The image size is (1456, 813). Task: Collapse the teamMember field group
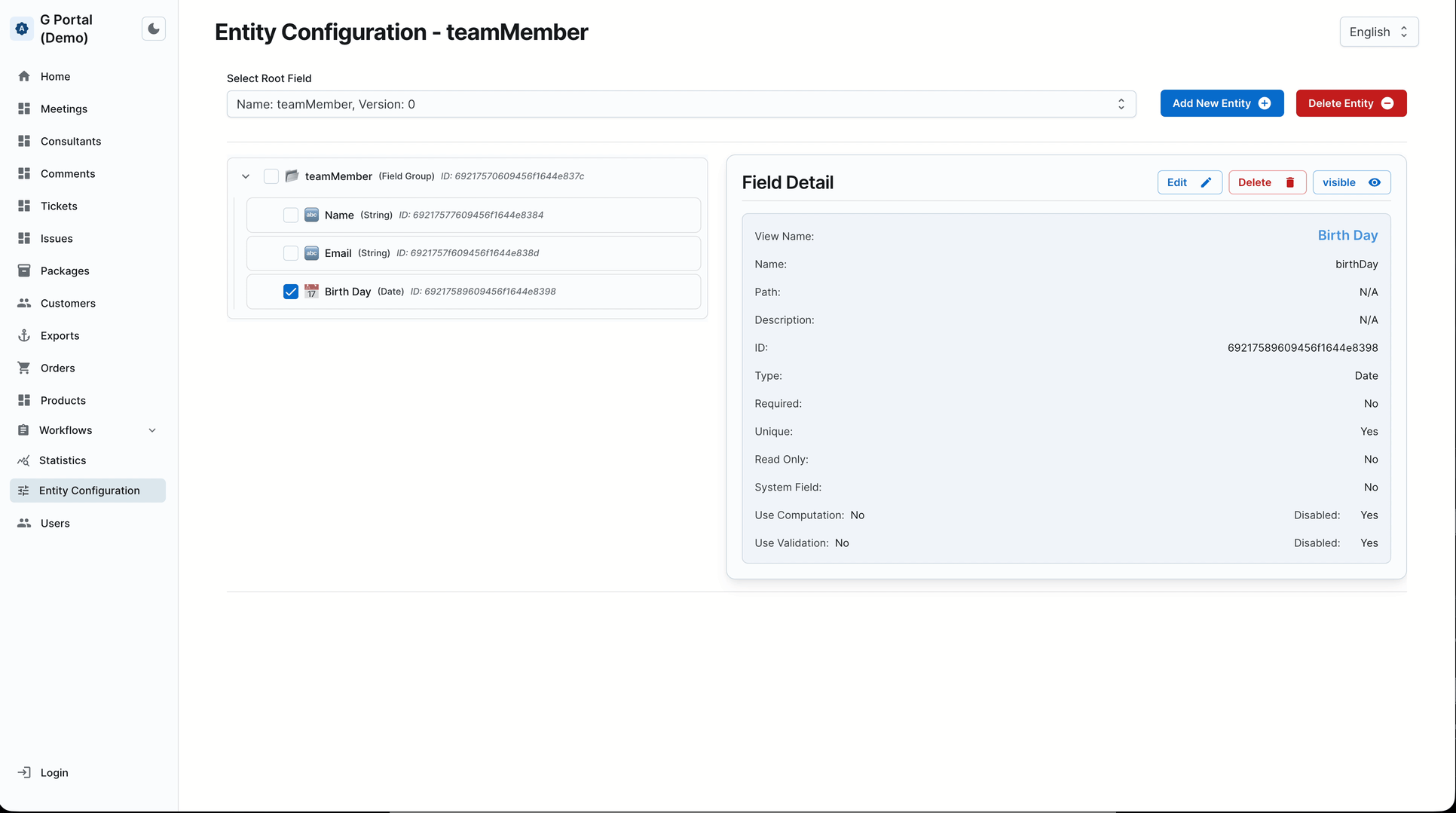pyautogui.click(x=246, y=176)
